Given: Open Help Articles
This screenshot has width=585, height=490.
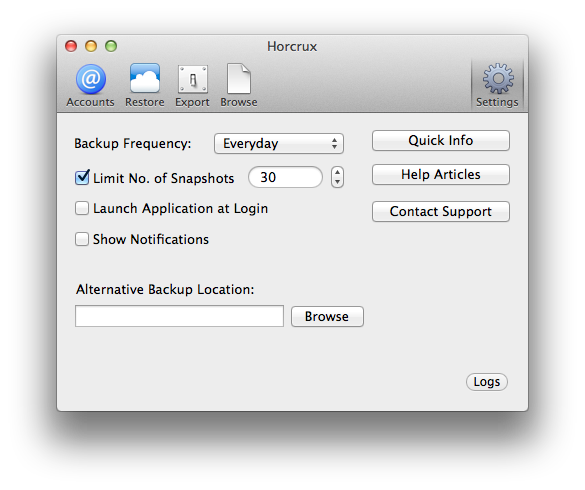Looking at the screenshot, I should pyautogui.click(x=441, y=175).
